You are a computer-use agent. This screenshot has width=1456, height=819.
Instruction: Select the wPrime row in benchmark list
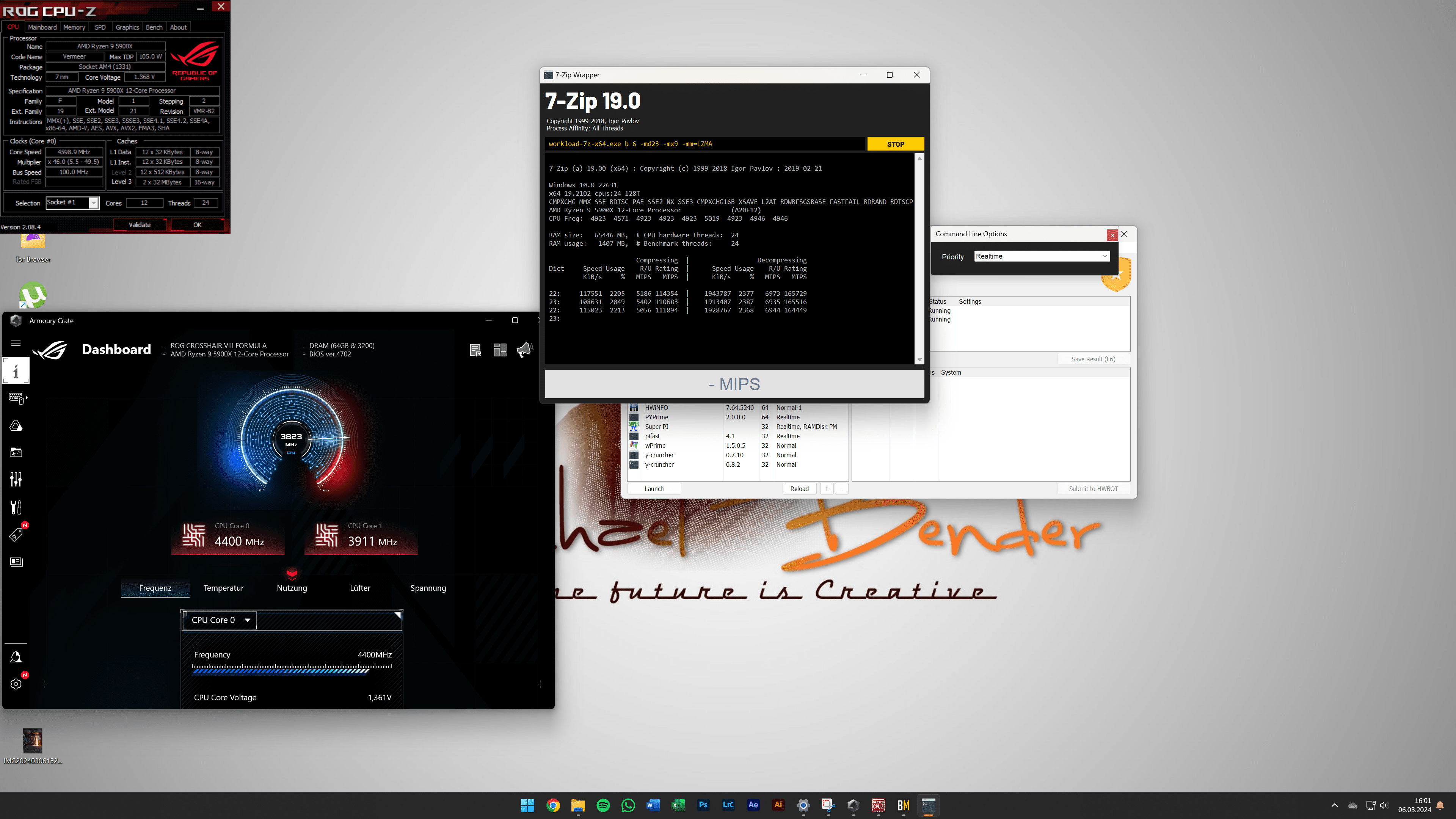[737, 446]
